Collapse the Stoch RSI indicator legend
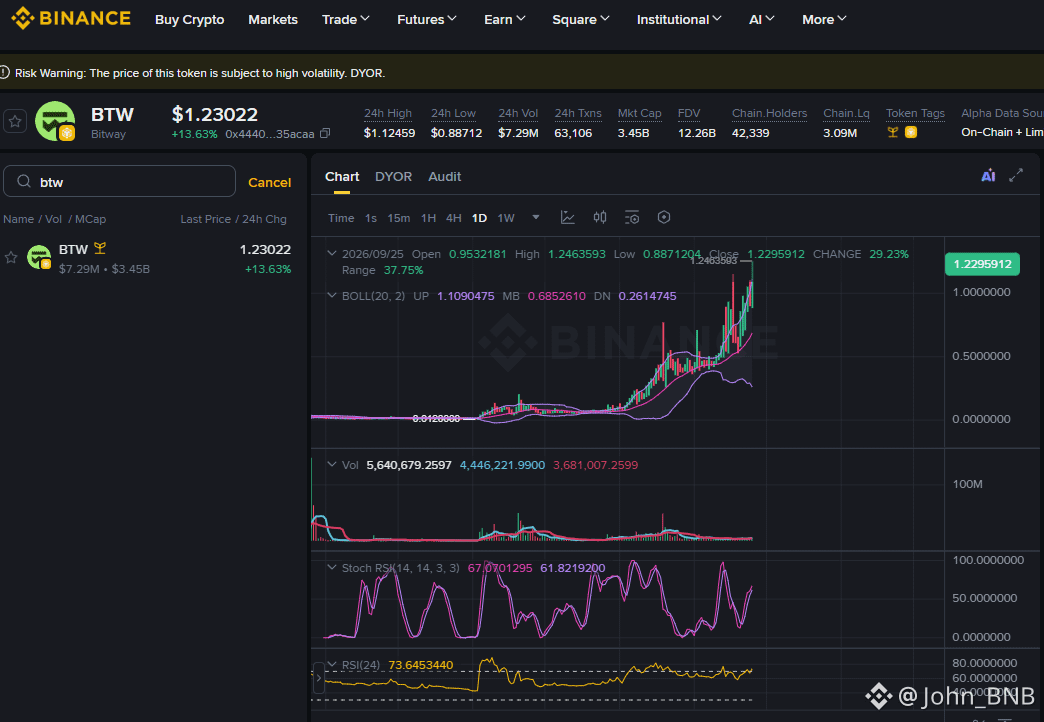The image size is (1044, 722). [332, 567]
